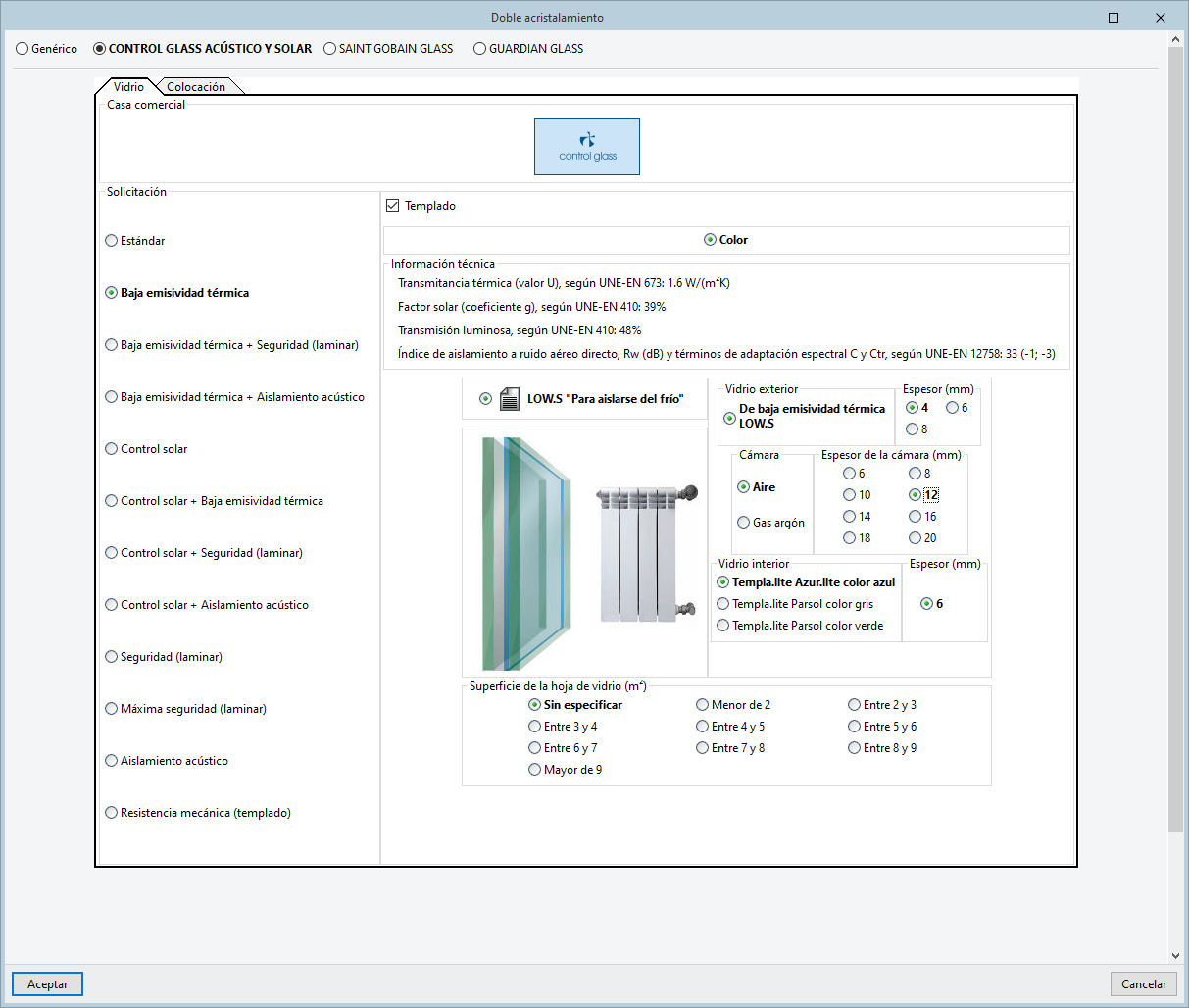Set chamber thickness to 14 mm
This screenshot has width=1189, height=1008.
(x=857, y=517)
